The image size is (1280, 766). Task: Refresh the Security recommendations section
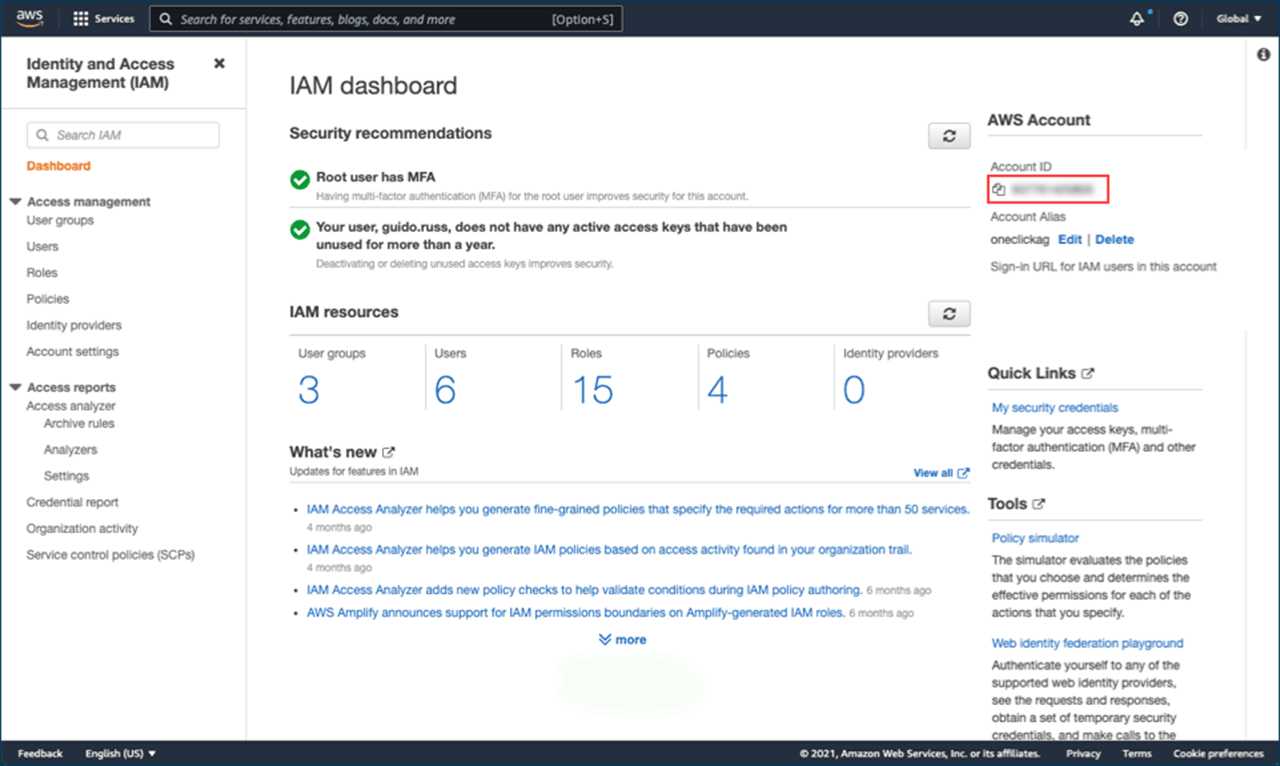click(949, 136)
